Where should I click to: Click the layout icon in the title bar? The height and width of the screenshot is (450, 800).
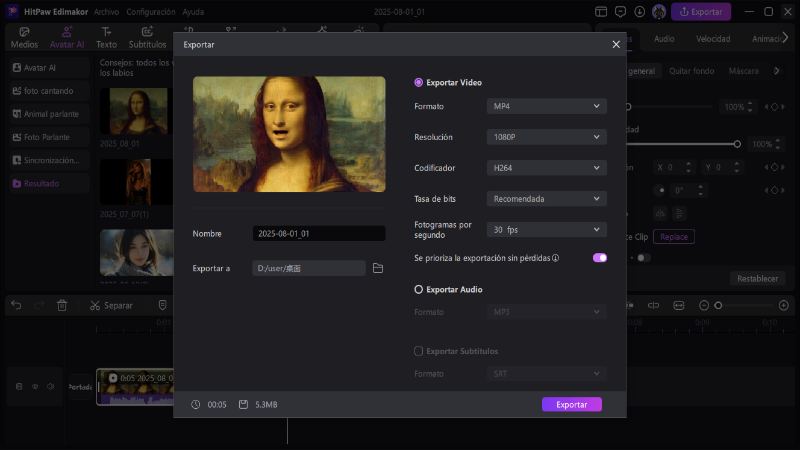point(601,12)
